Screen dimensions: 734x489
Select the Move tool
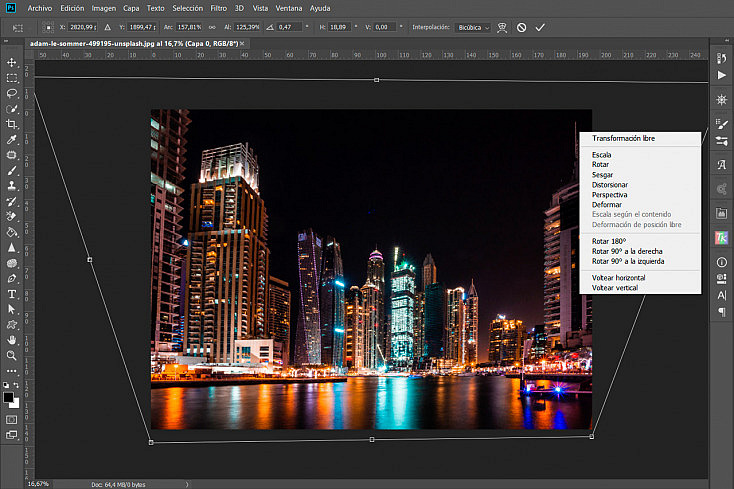(x=12, y=62)
